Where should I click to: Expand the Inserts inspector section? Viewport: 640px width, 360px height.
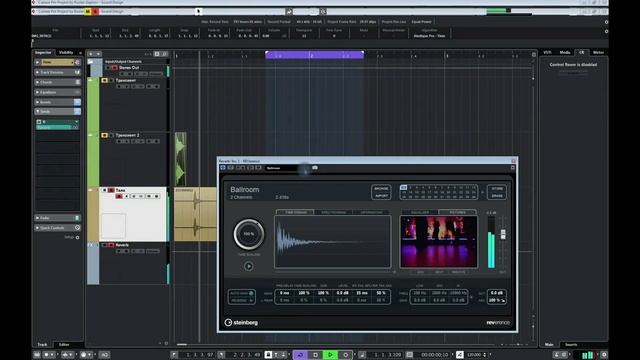57,102
